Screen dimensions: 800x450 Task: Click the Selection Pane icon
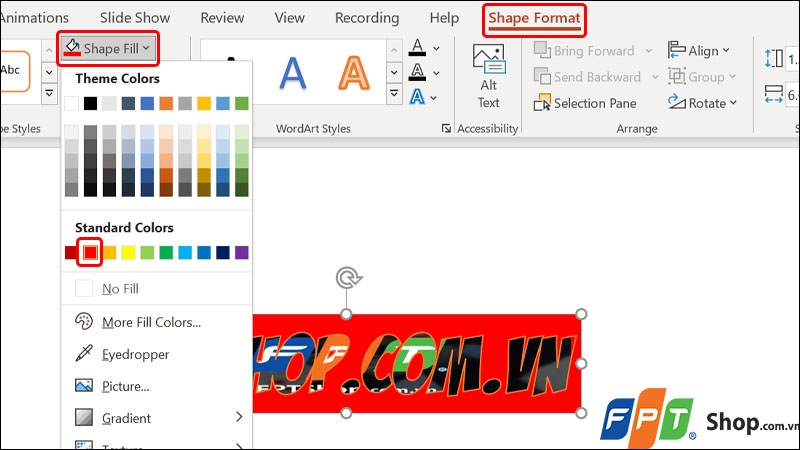point(542,103)
